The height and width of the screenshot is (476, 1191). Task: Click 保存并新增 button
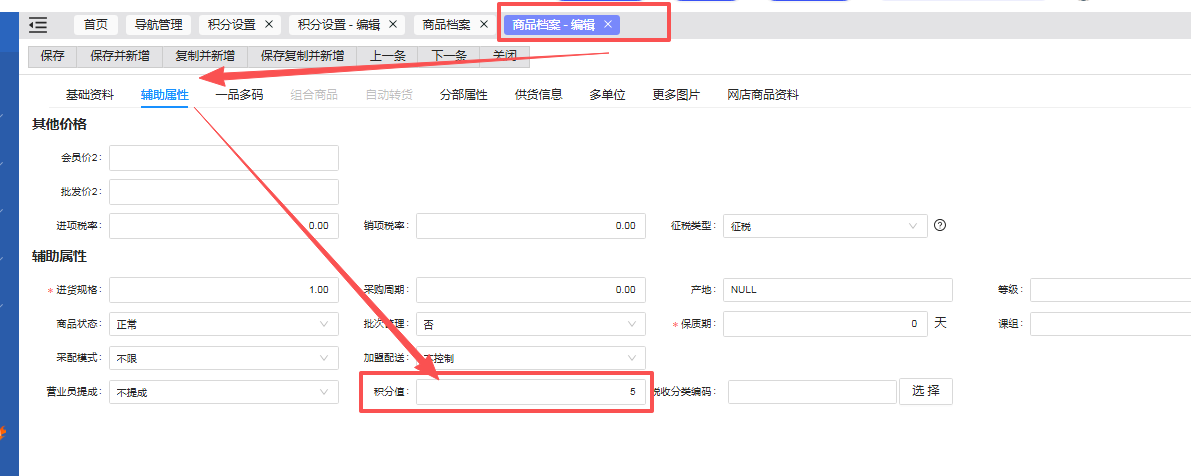coord(119,56)
